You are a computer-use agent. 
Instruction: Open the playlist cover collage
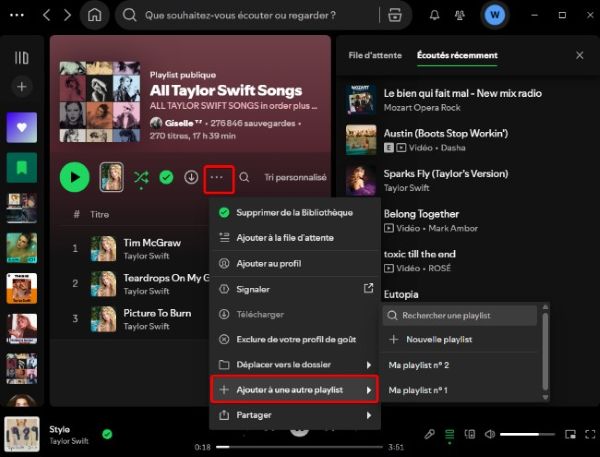pos(99,101)
